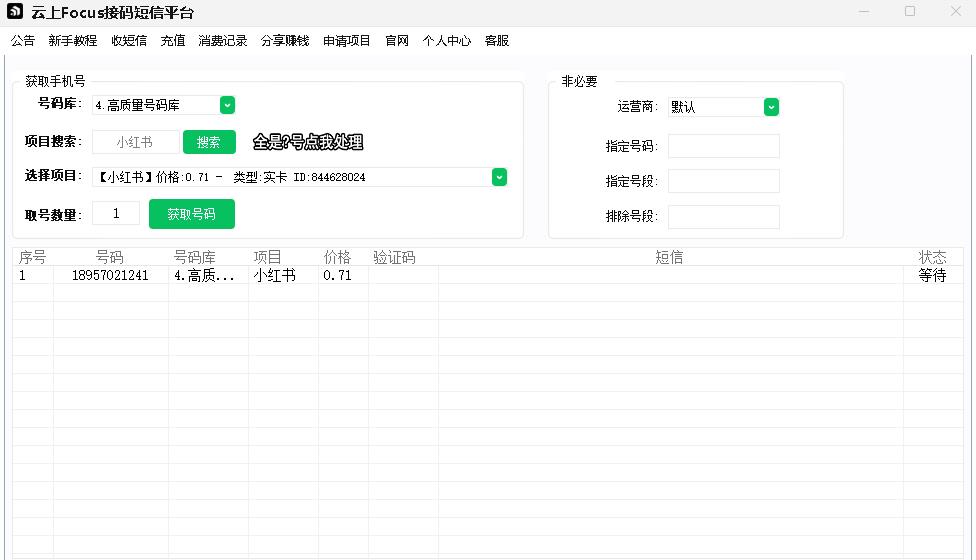Image resolution: width=976 pixels, height=560 pixels.
Task: View 消费记录 menu item
Action: point(223,41)
